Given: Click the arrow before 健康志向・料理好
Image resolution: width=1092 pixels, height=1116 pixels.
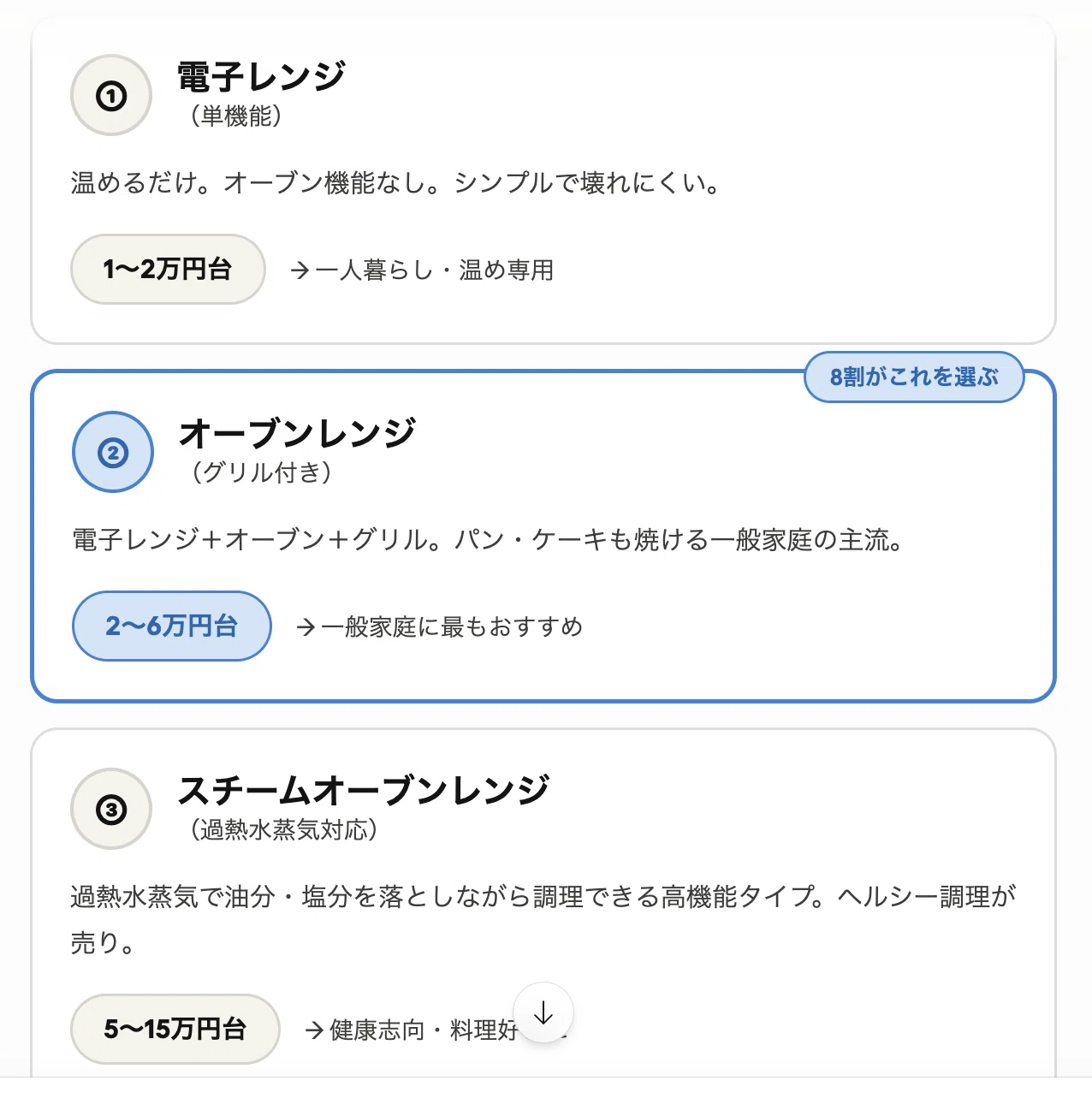Looking at the screenshot, I should coord(314,1030).
